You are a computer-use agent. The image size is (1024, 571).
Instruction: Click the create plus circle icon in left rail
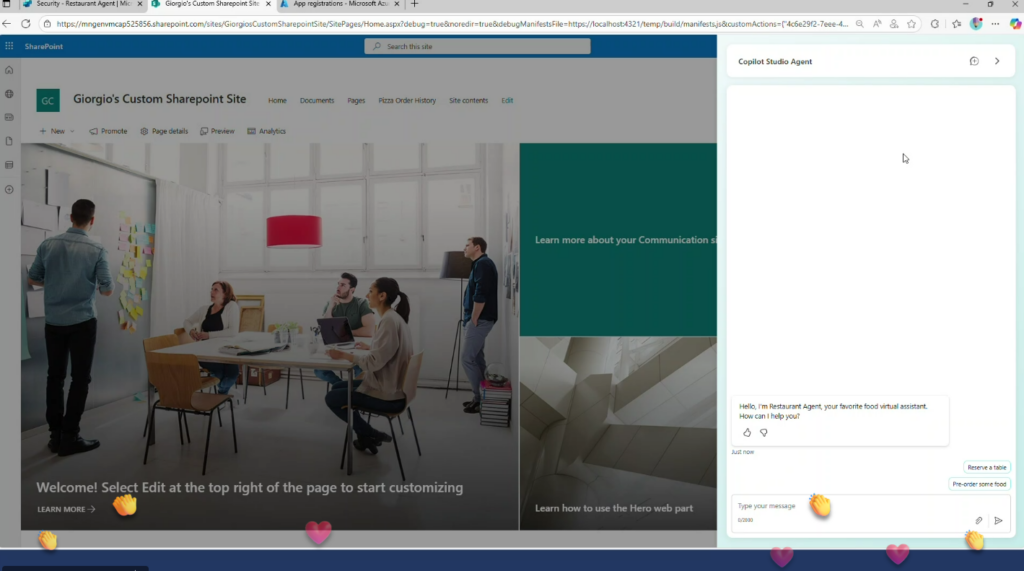click(9, 189)
